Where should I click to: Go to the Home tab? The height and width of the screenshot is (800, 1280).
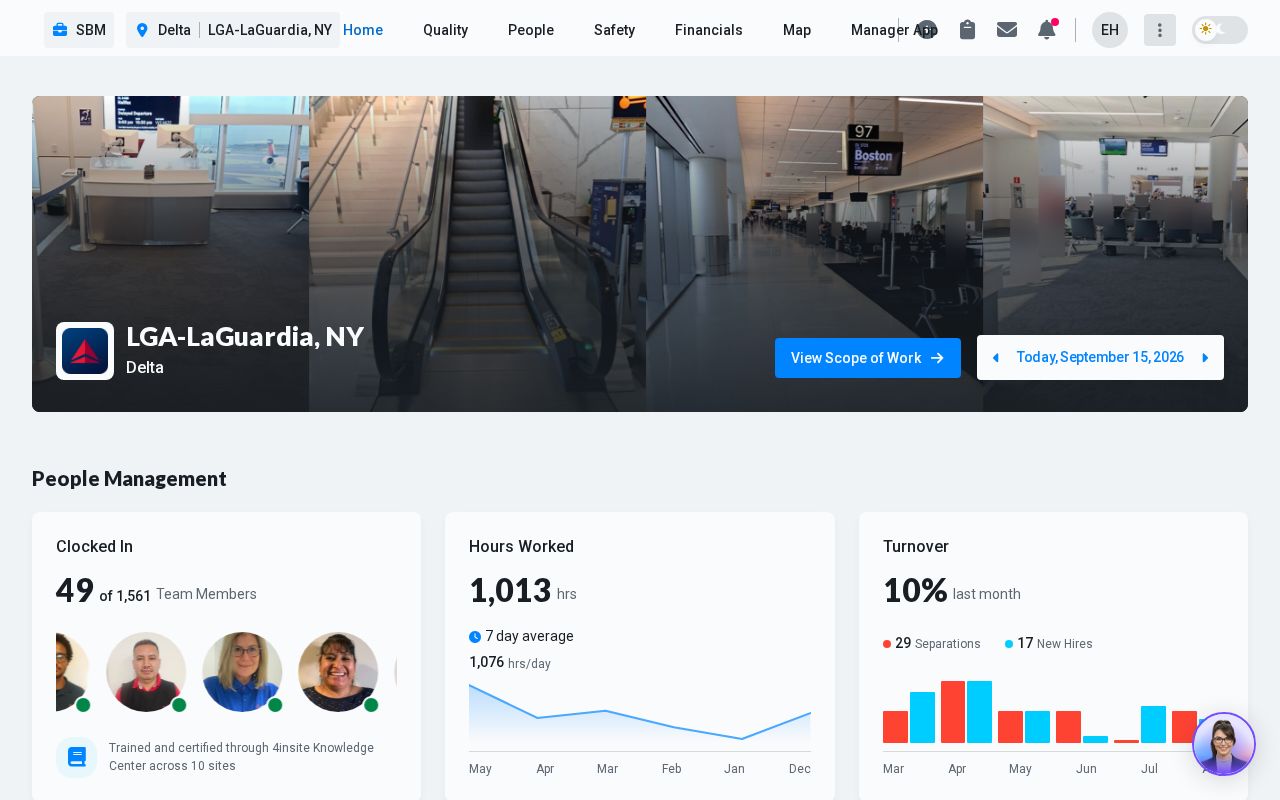pyautogui.click(x=363, y=30)
